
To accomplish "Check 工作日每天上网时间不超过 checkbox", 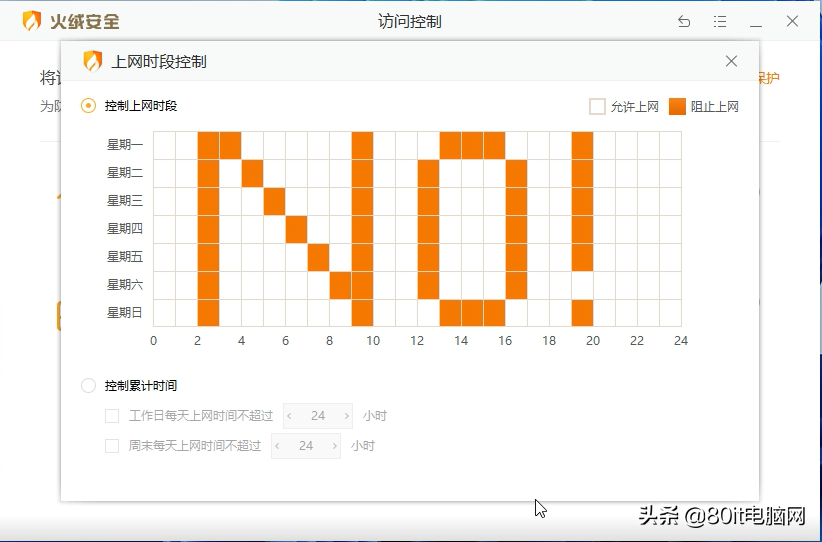I will tap(112, 416).
